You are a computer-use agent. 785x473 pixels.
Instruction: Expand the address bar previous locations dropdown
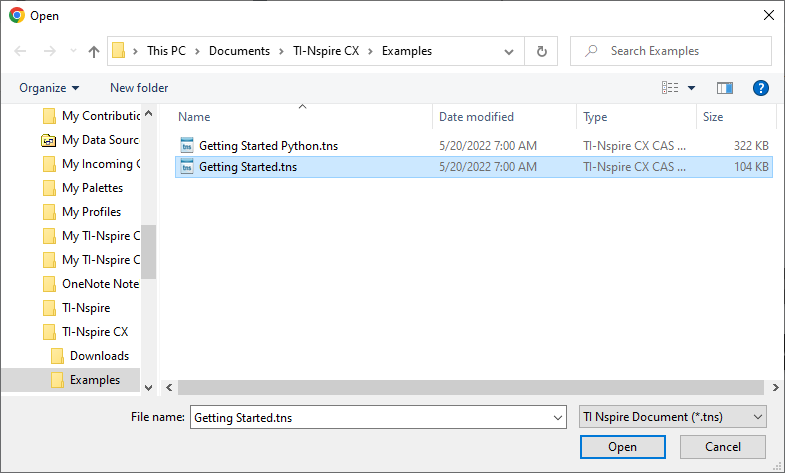[x=509, y=51]
